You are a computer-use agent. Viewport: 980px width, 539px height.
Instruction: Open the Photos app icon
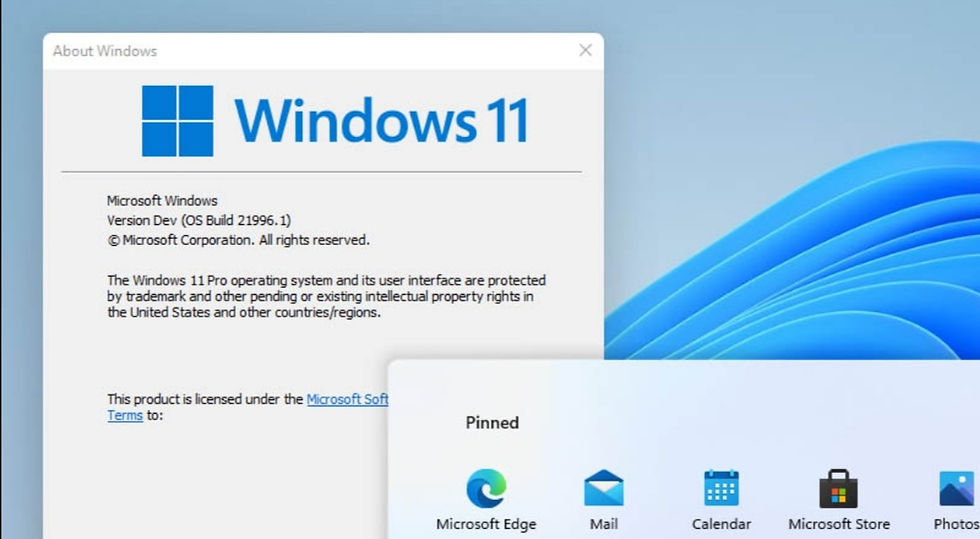click(957, 488)
